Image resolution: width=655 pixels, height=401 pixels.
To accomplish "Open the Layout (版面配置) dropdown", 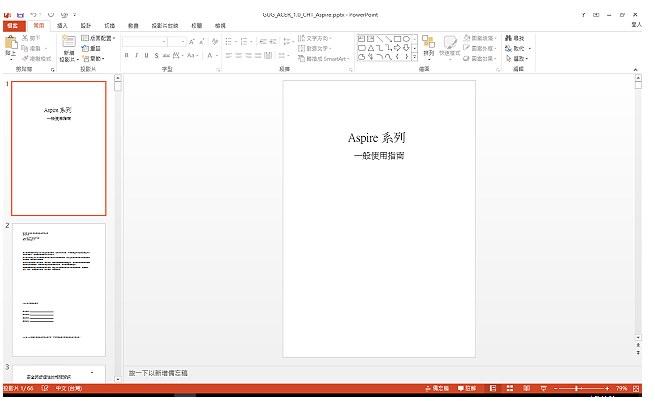I will coord(99,38).
